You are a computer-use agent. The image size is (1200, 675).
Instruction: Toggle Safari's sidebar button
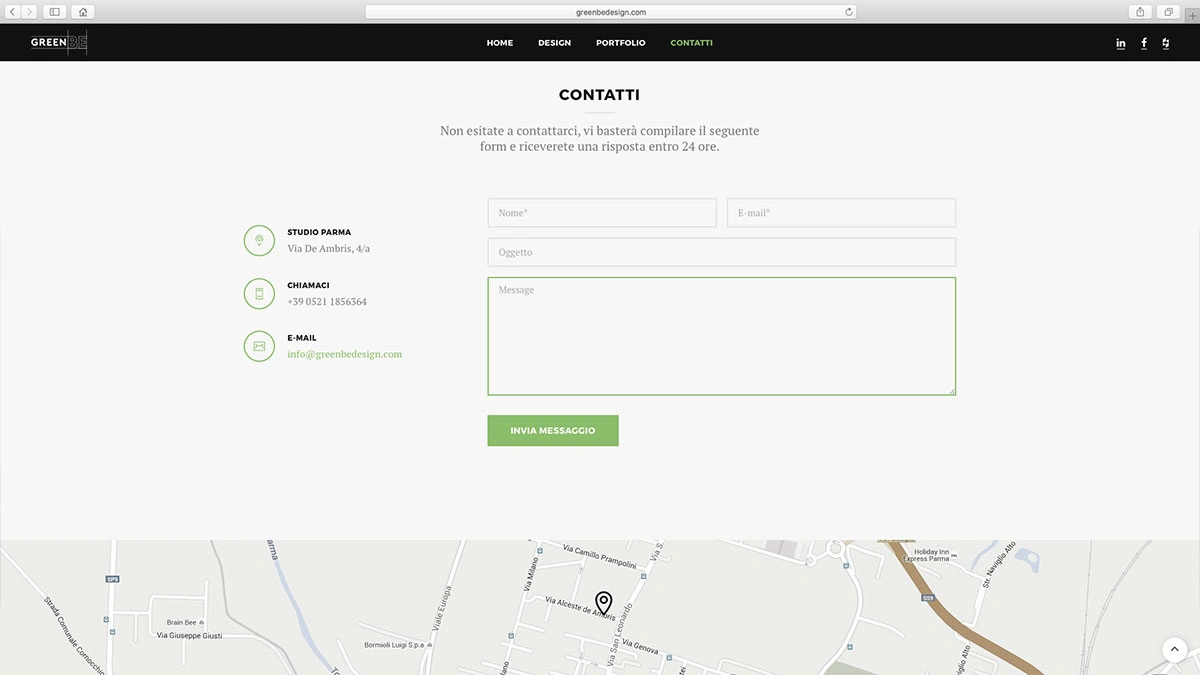click(54, 12)
